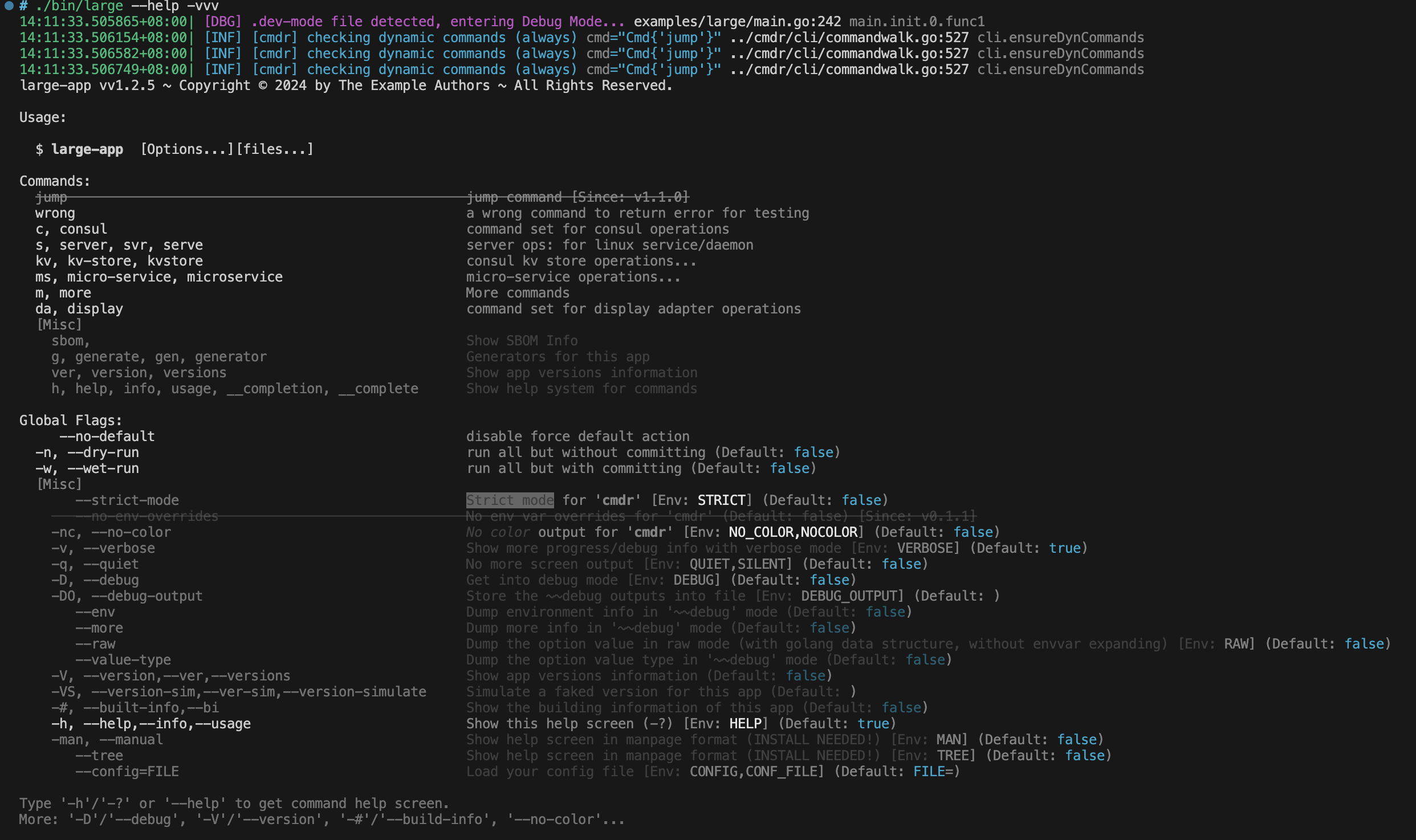Click the './bin/large --help -vvv' command line
Screen dimensions: 1416x840
point(127,6)
